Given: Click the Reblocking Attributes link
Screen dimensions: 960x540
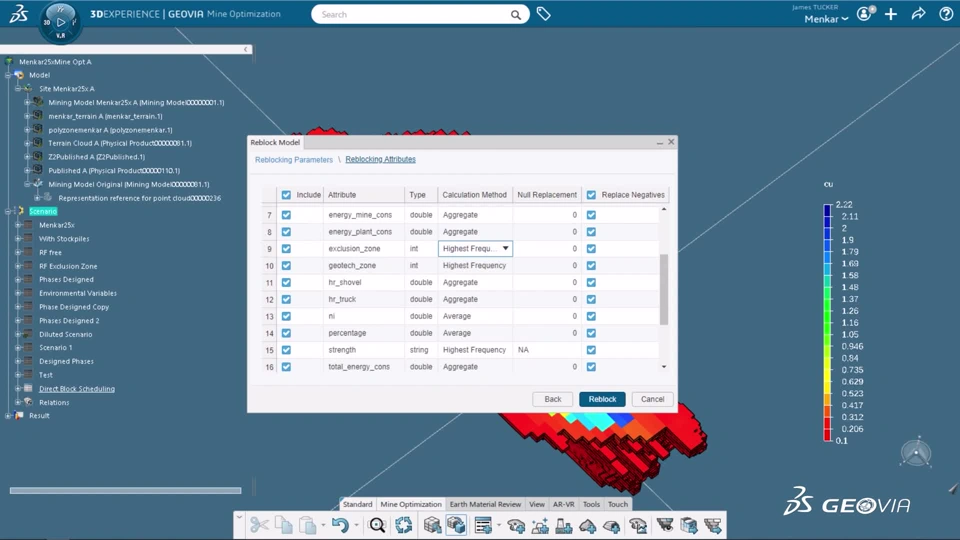Looking at the screenshot, I should pyautogui.click(x=380, y=159).
